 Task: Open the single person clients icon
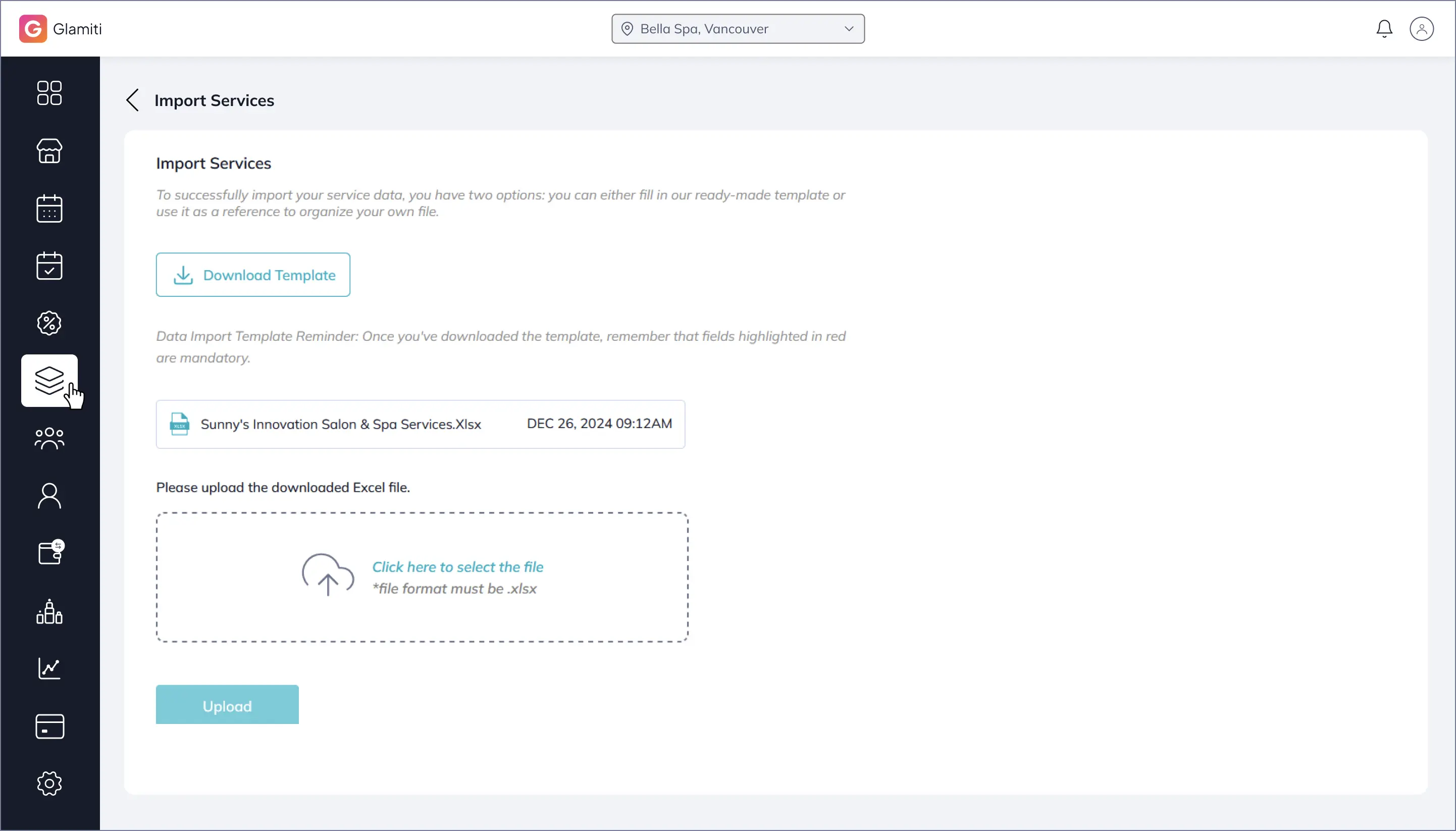49,496
